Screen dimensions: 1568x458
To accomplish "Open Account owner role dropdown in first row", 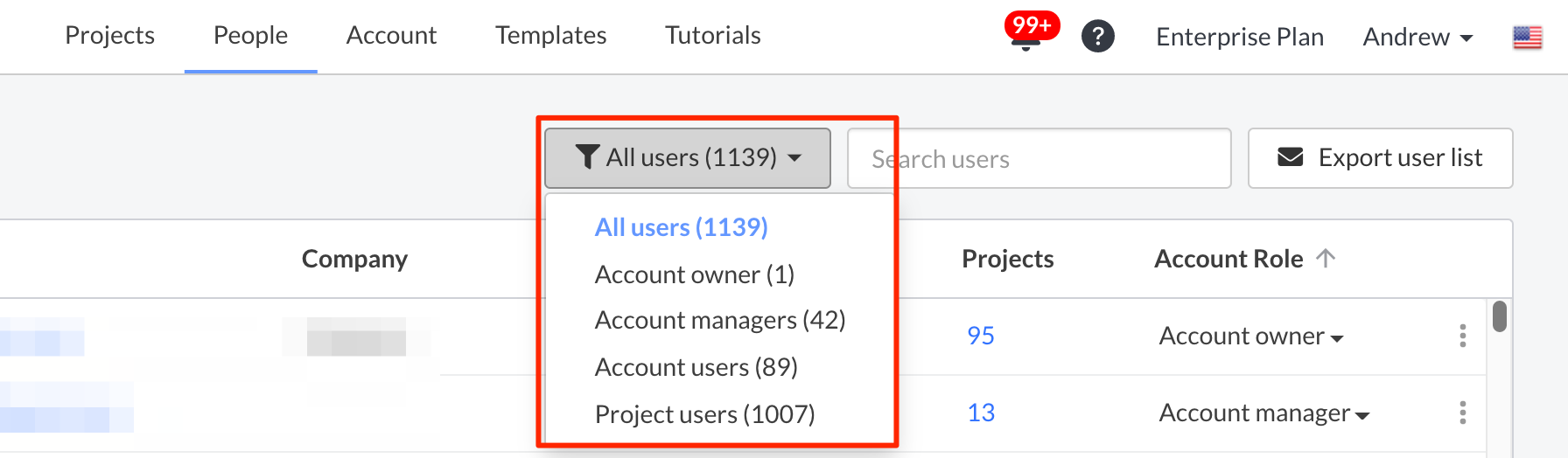I will (1250, 337).
